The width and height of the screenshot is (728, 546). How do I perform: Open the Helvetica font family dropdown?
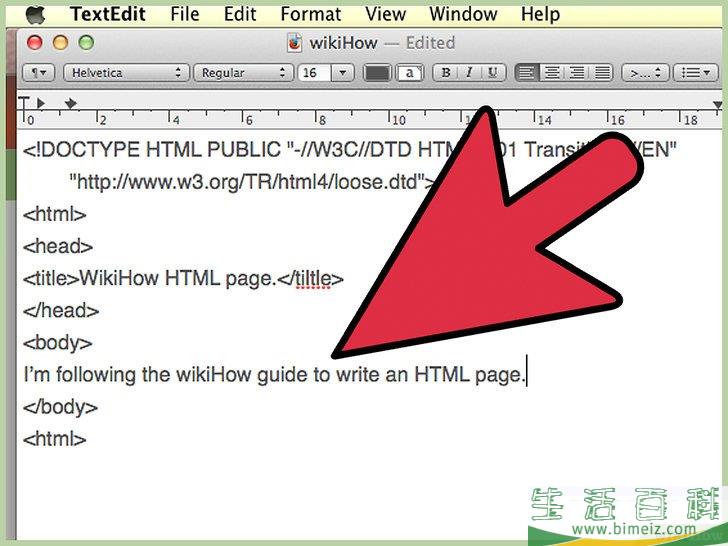tap(126, 73)
